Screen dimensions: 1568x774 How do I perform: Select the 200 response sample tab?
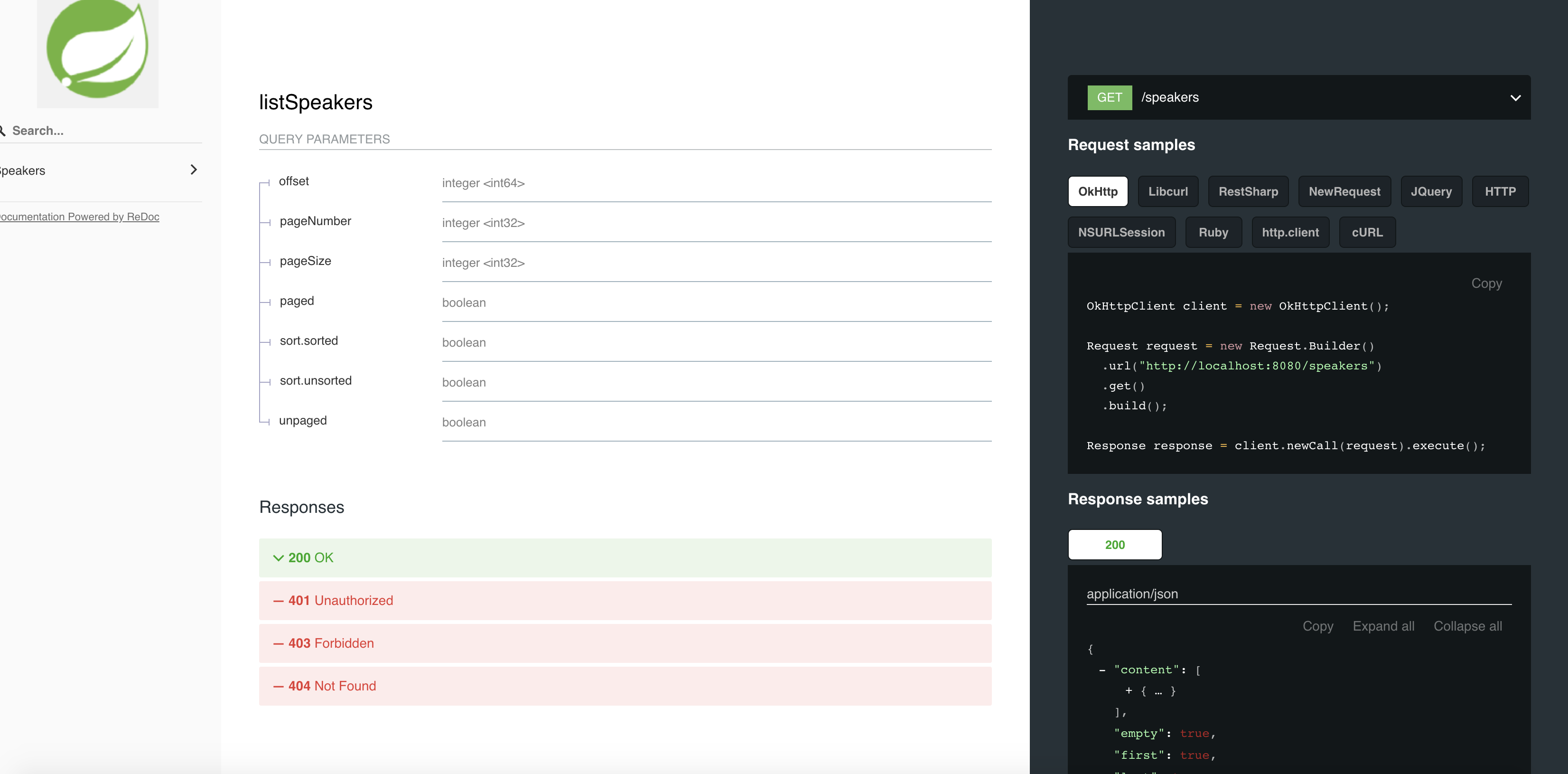(x=1114, y=545)
